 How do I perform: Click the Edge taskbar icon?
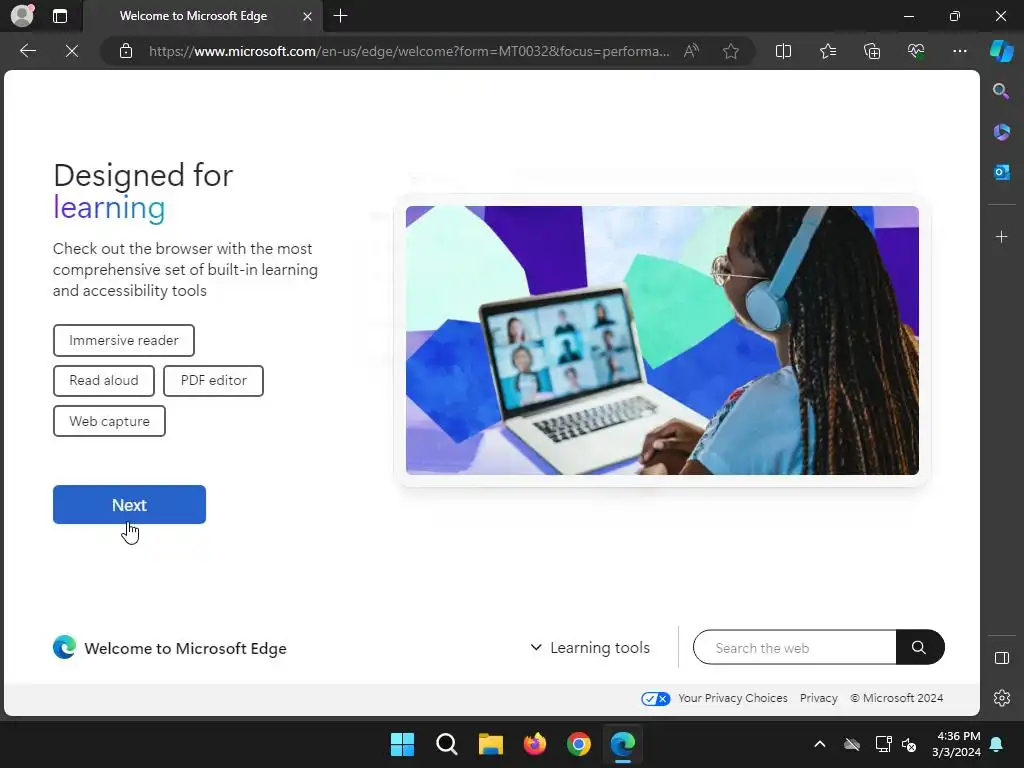point(623,744)
